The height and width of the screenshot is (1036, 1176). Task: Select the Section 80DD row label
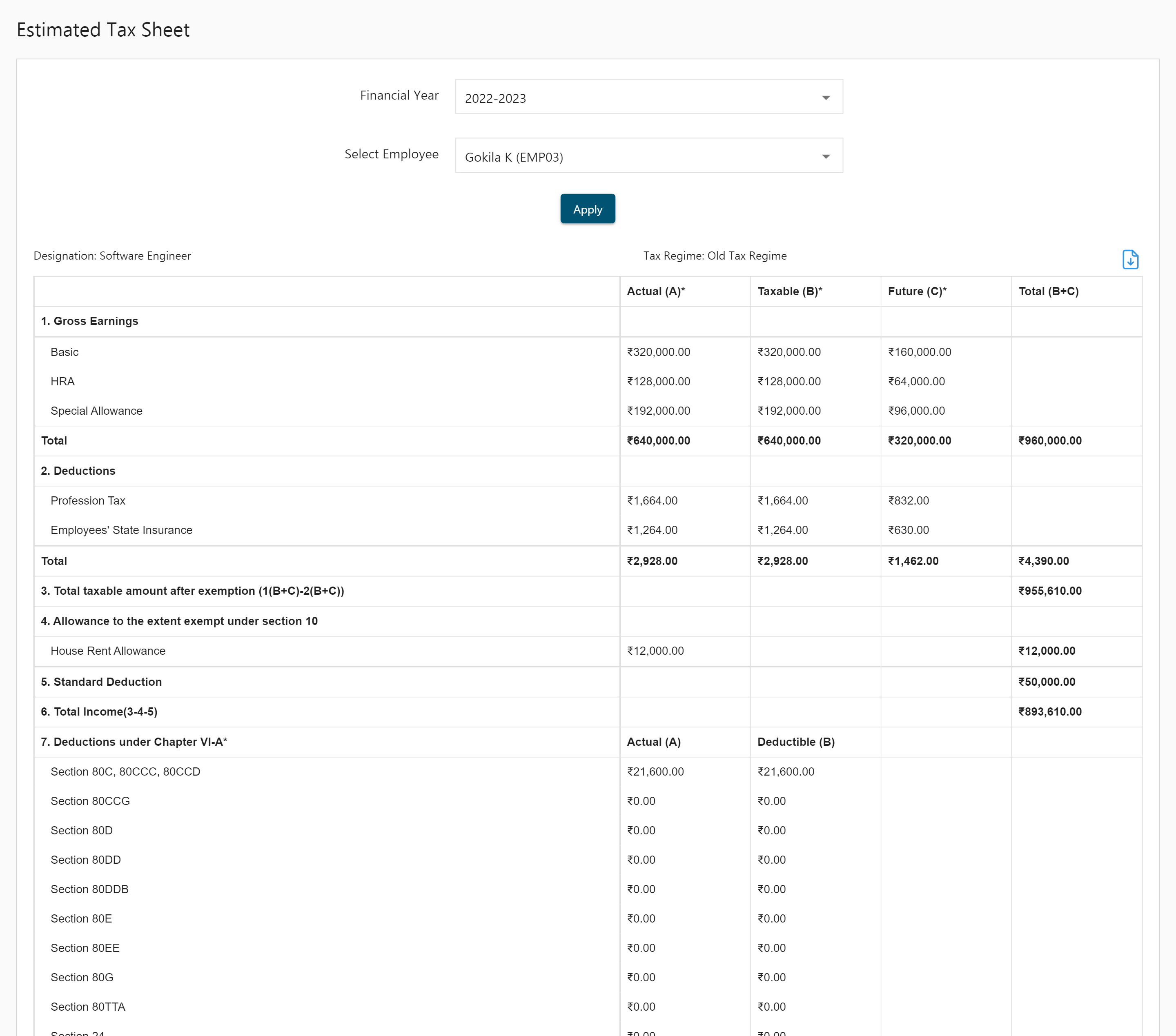pos(86,859)
